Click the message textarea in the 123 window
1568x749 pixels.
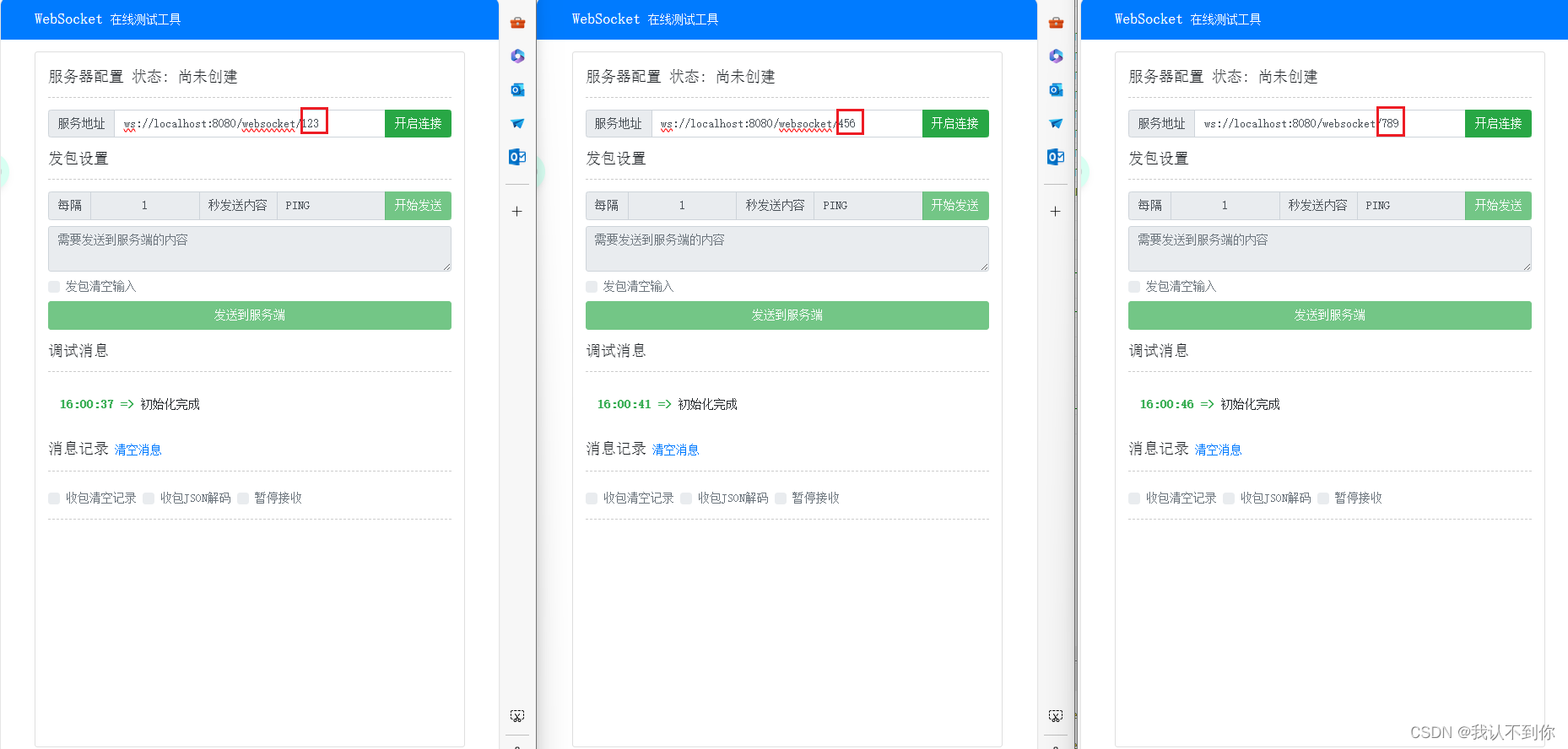click(250, 249)
